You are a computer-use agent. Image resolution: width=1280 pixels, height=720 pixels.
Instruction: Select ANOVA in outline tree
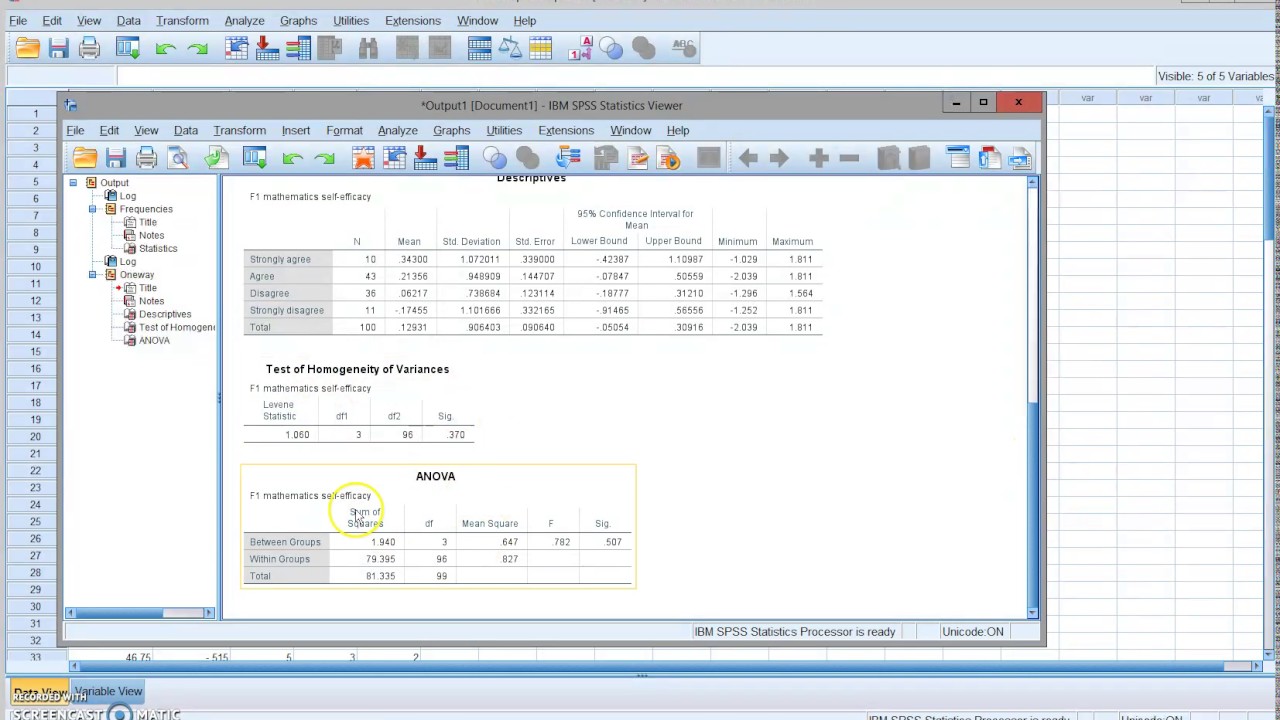pyautogui.click(x=154, y=340)
